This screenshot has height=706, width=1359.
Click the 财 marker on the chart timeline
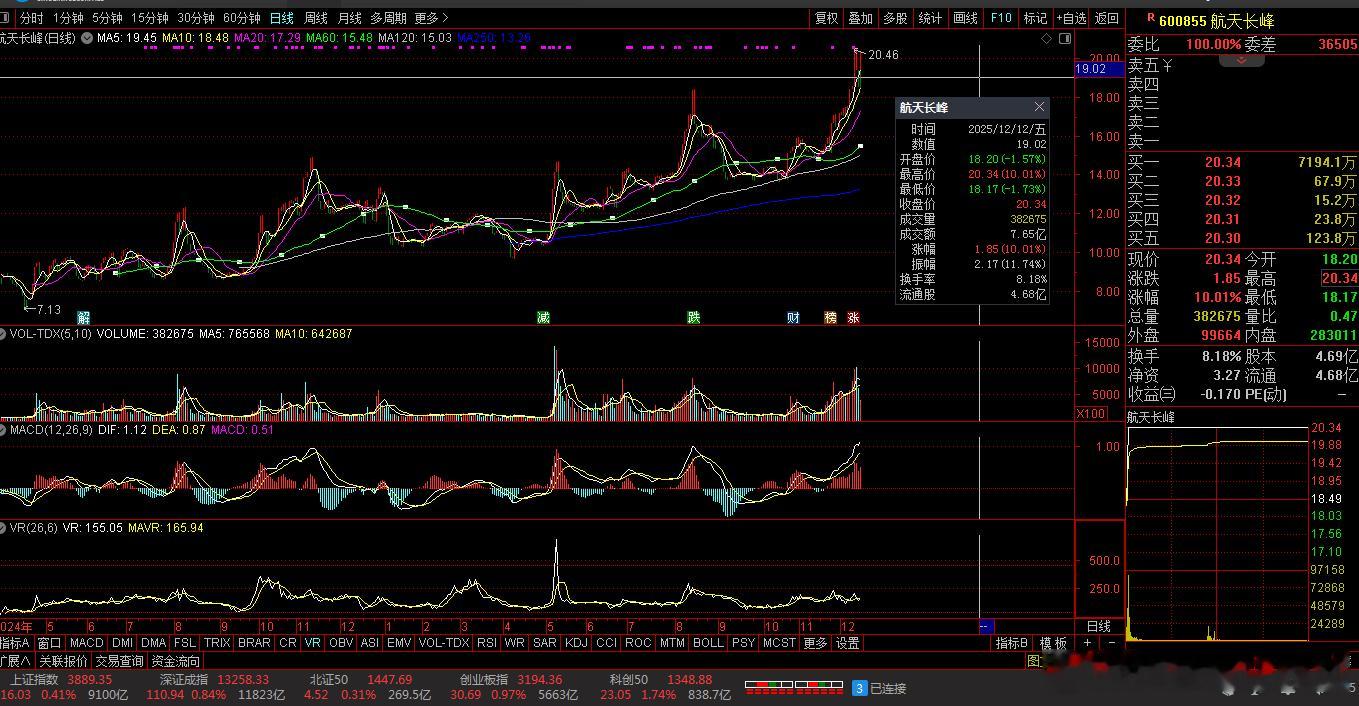793,318
